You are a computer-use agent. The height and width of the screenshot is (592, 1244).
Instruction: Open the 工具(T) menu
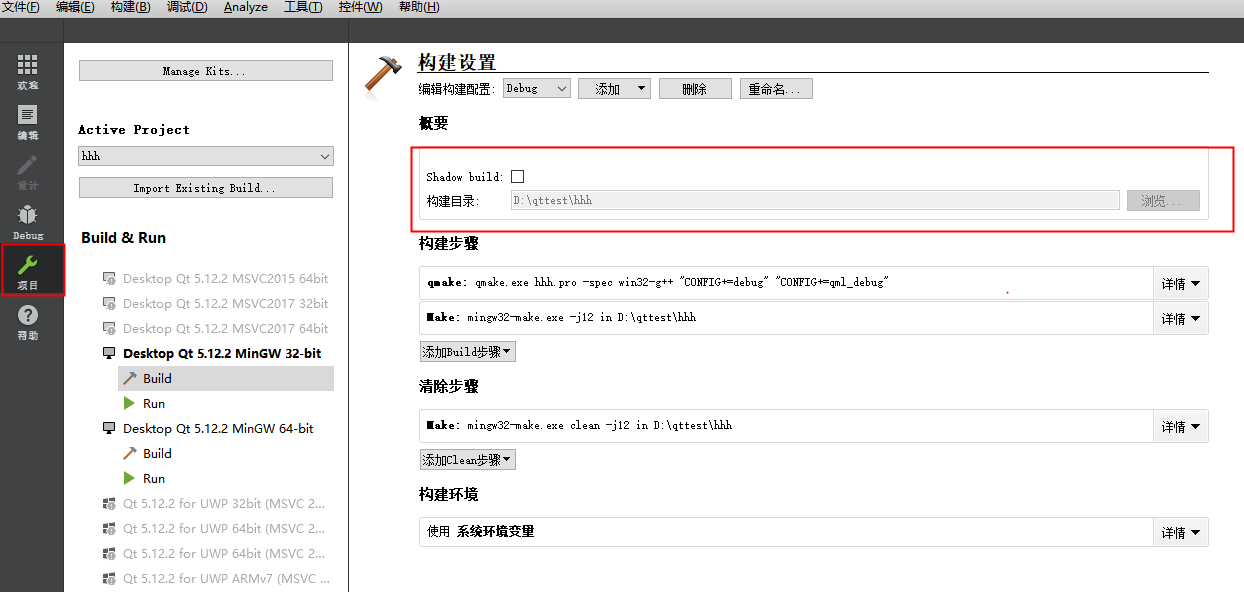[x=303, y=7]
